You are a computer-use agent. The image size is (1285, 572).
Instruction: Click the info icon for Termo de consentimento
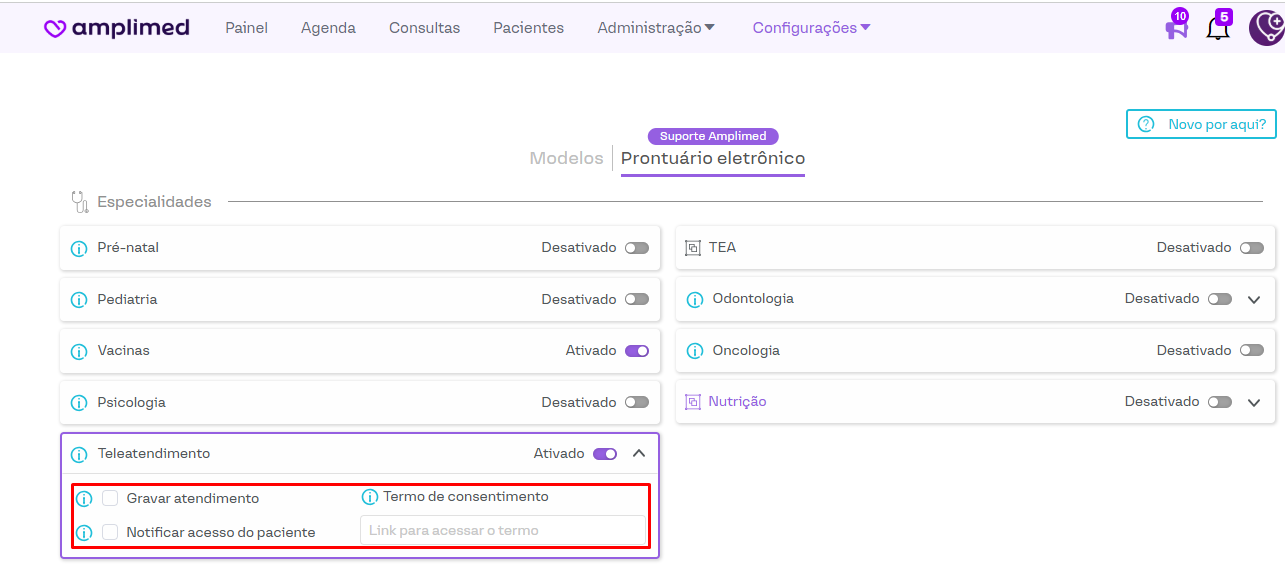coord(370,497)
